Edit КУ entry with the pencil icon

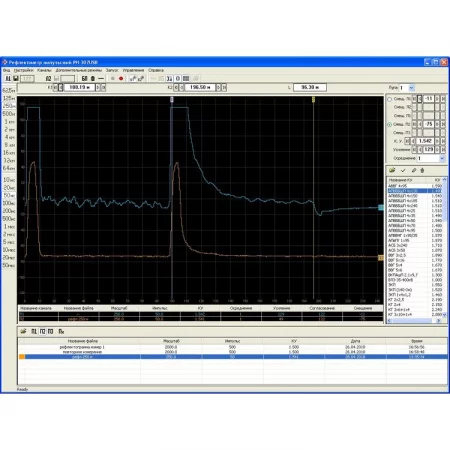414,170
